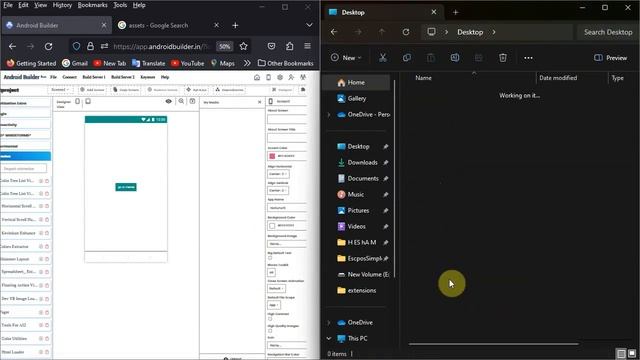640x360 pixels.
Task: Open Gallery in Explorer sidebar
Action: 356,98
